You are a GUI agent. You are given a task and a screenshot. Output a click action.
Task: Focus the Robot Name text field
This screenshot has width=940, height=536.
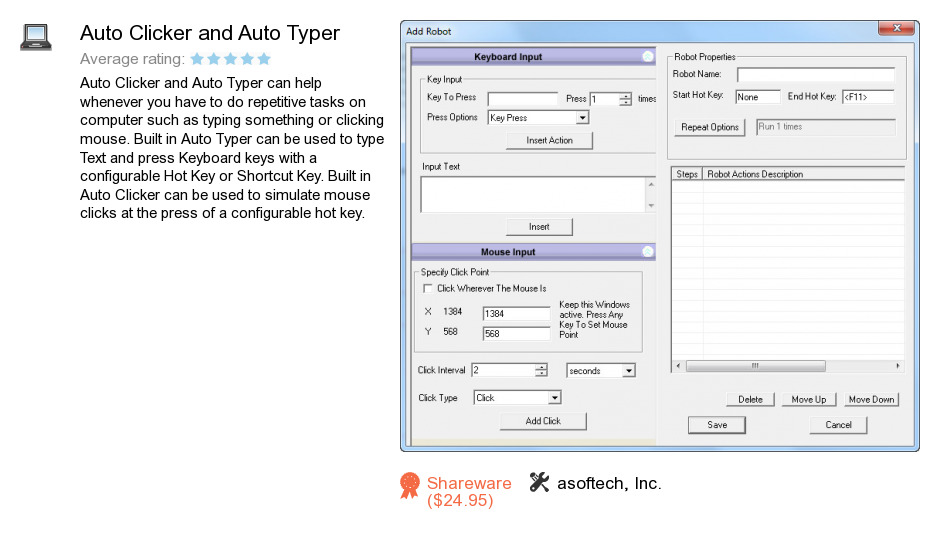click(x=815, y=74)
